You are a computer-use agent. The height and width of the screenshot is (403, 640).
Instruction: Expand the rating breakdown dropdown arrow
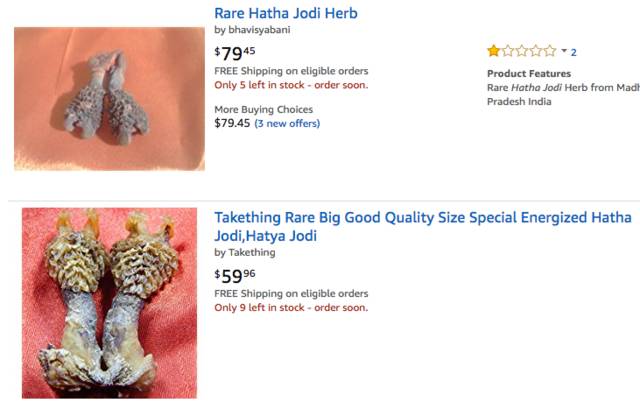coord(564,51)
